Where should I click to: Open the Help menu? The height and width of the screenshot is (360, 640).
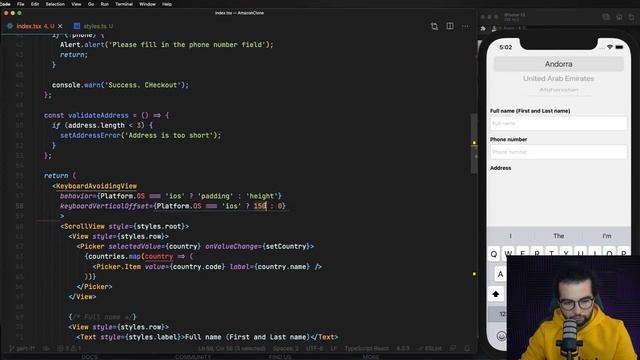(167, 4)
